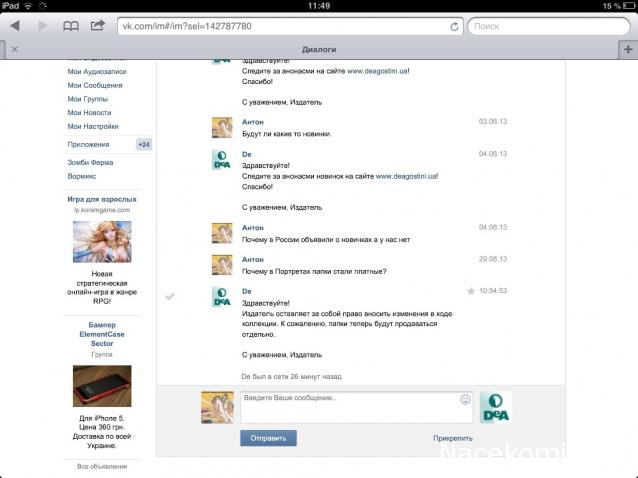Open the Прикрепить attachment menu
This screenshot has height=478, width=638.
point(452,438)
